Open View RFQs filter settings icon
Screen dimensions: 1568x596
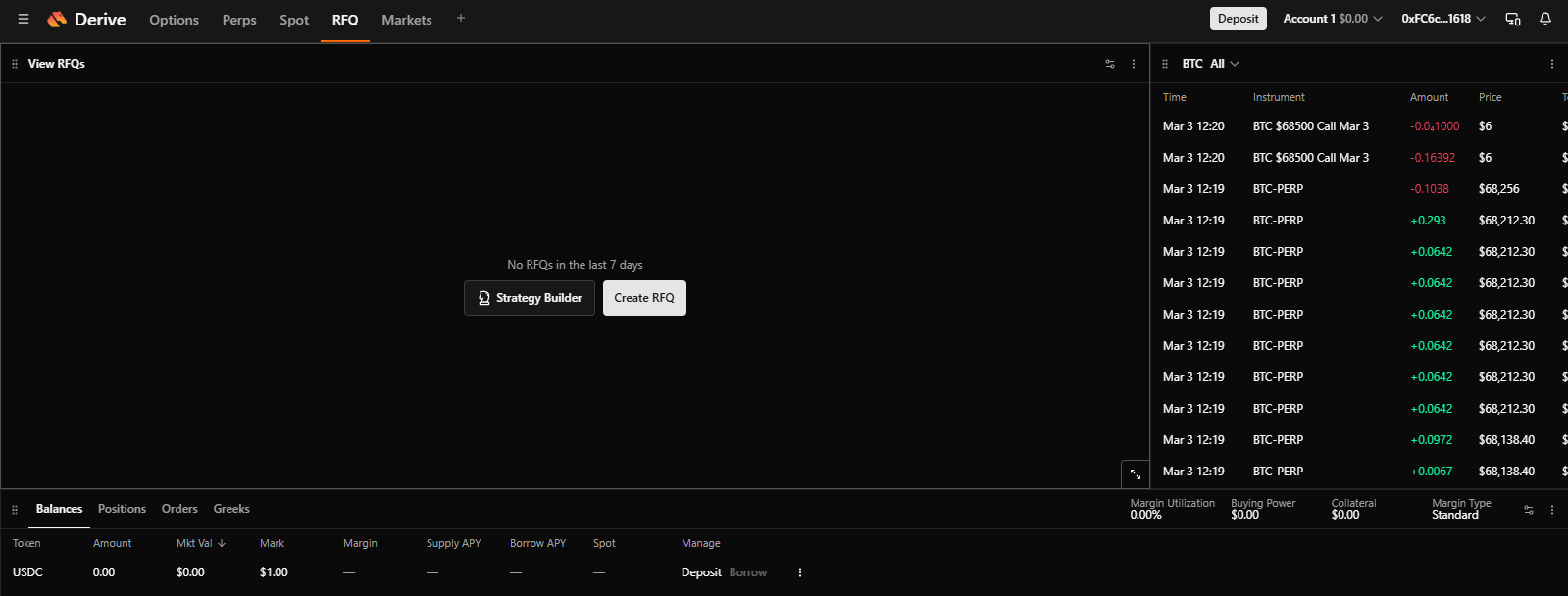1110,64
